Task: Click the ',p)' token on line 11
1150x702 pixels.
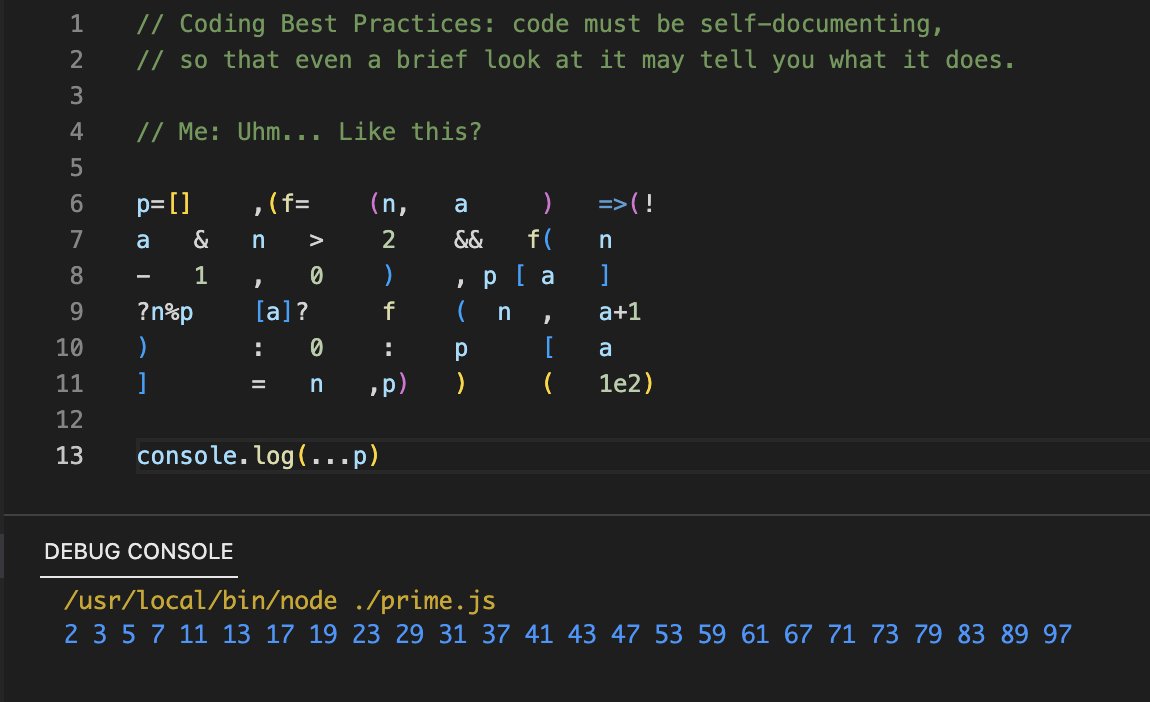Action: [x=390, y=383]
